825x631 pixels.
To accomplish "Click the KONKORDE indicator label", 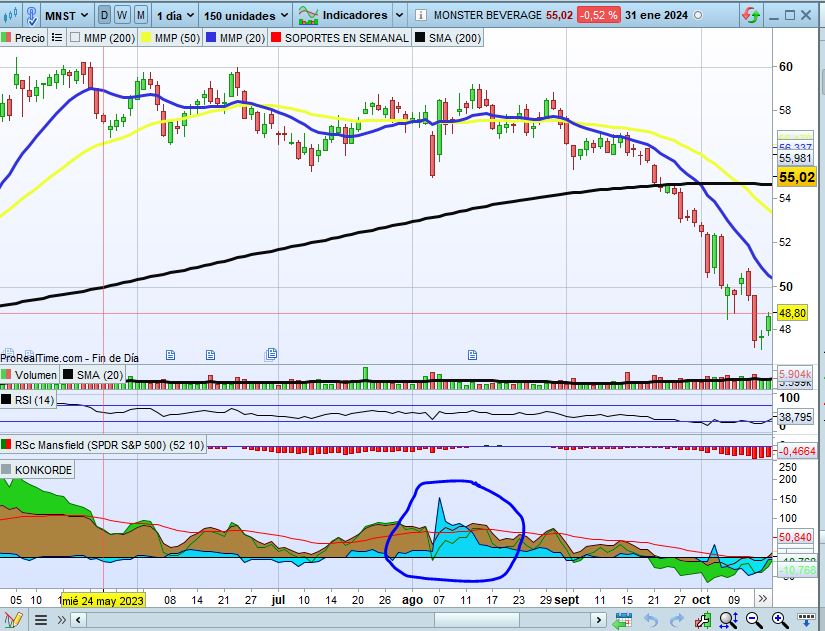I will 43,470.
